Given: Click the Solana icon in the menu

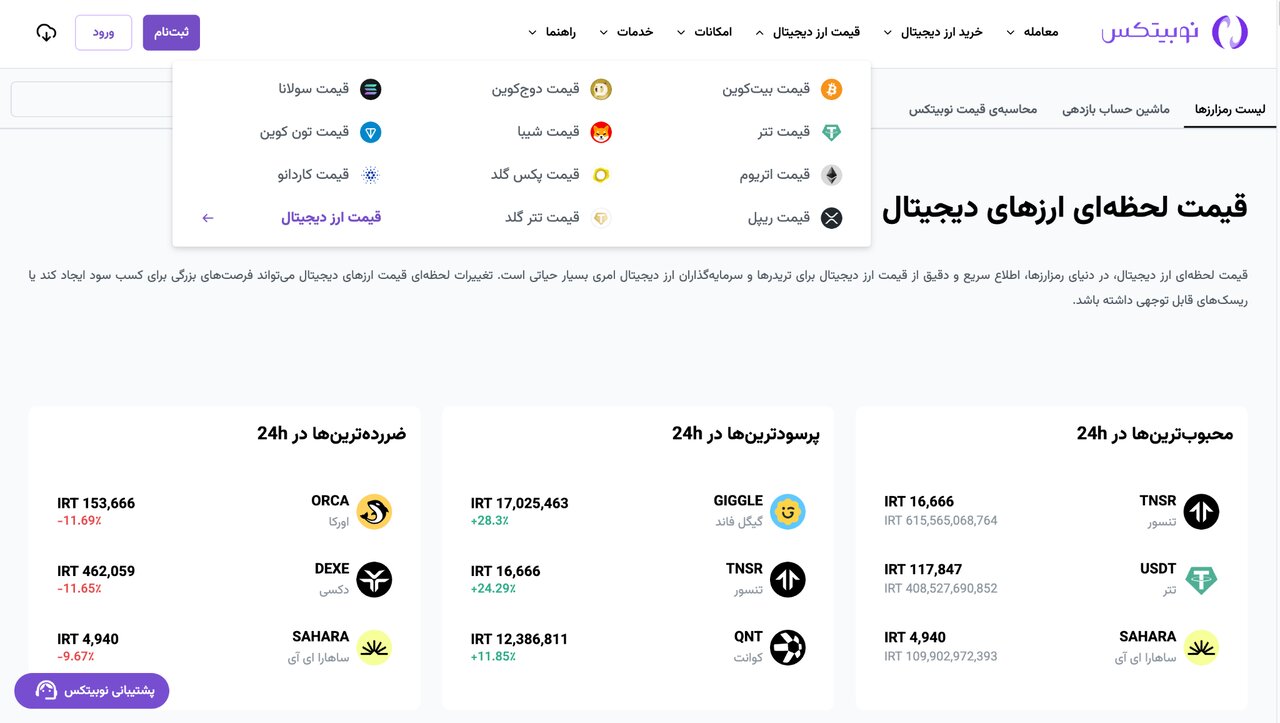Looking at the screenshot, I should (371, 90).
